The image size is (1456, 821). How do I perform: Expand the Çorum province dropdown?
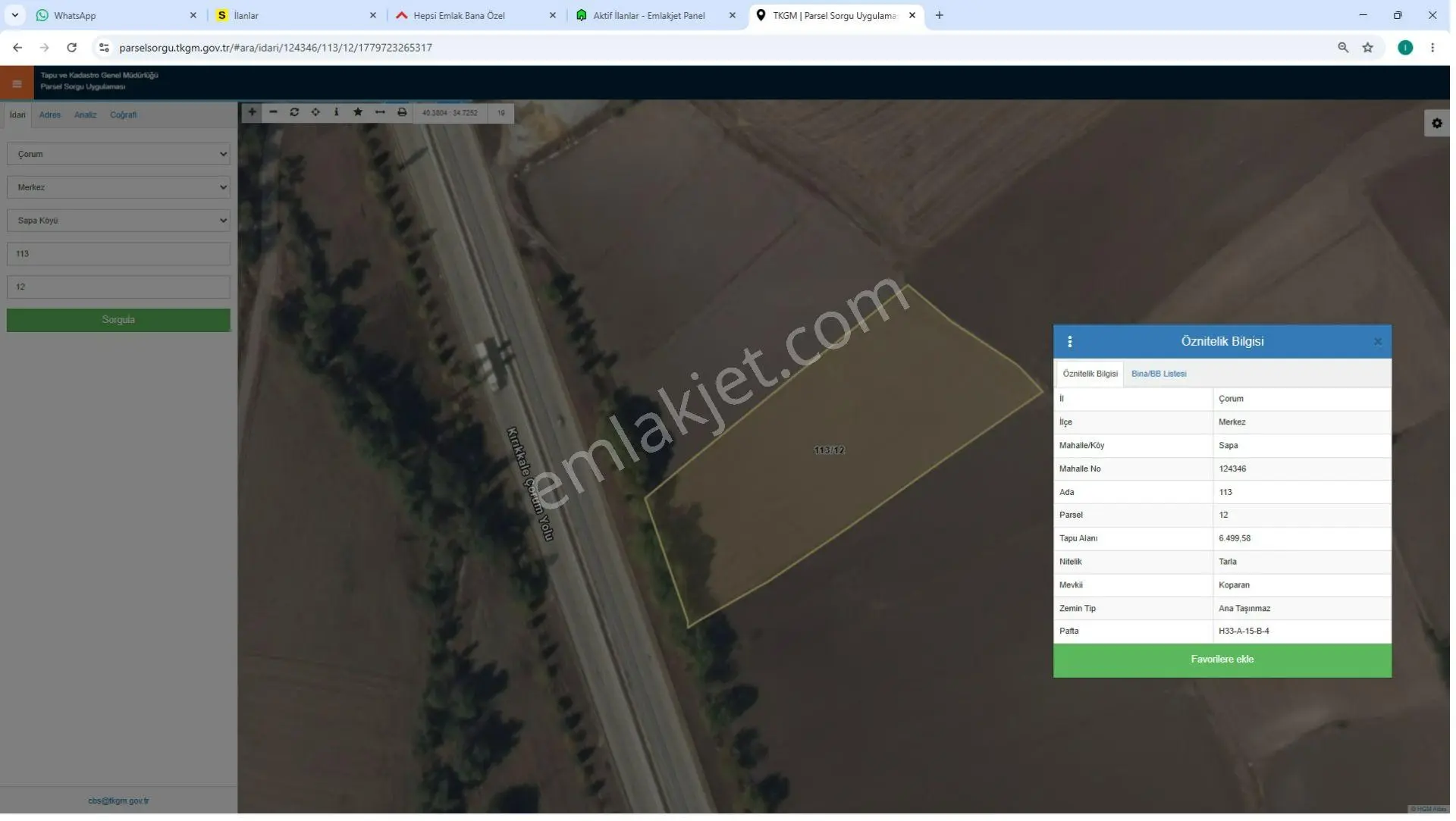tap(118, 154)
